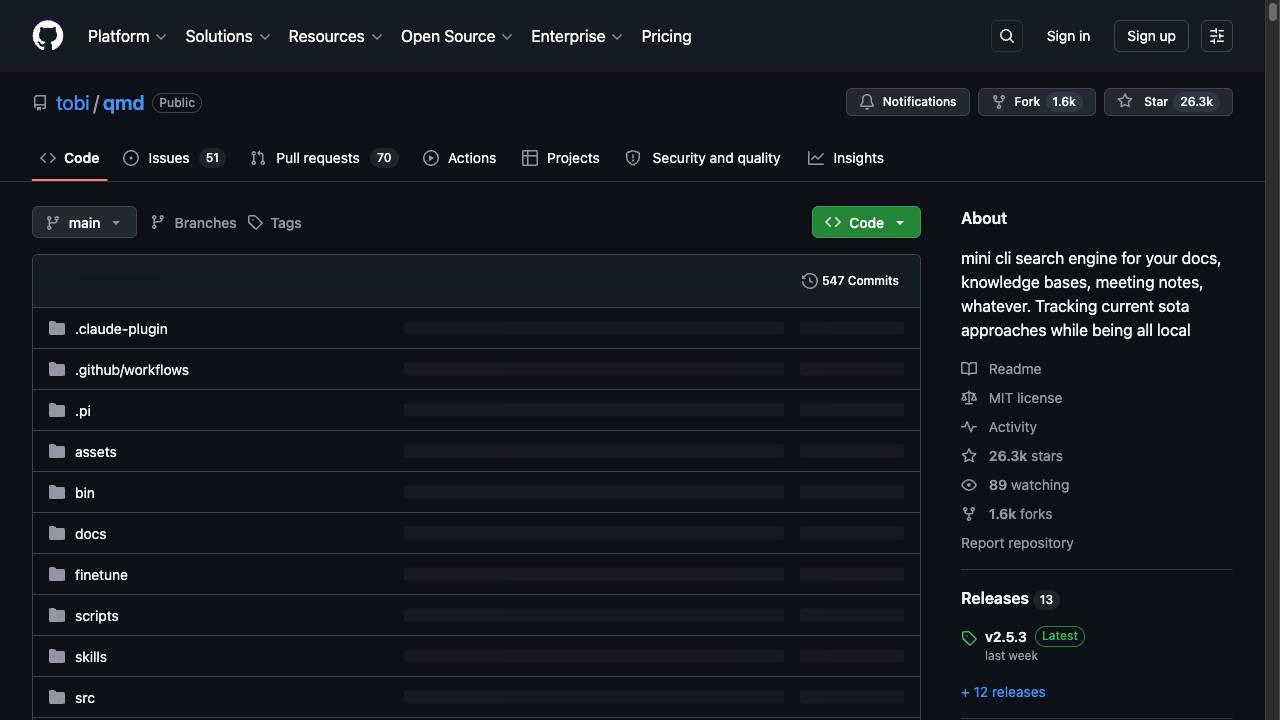Open the tobi owner profile link

[73, 103]
